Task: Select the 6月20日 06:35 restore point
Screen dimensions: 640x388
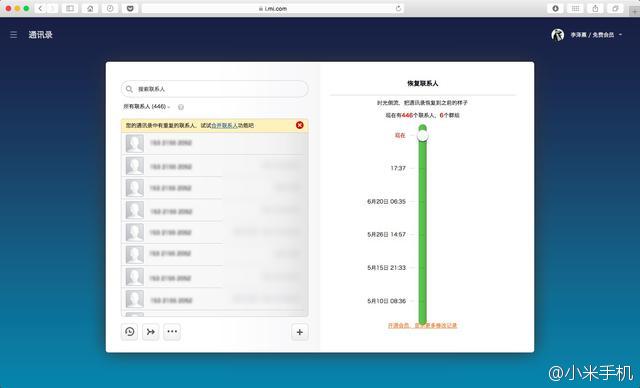Action: coord(387,202)
